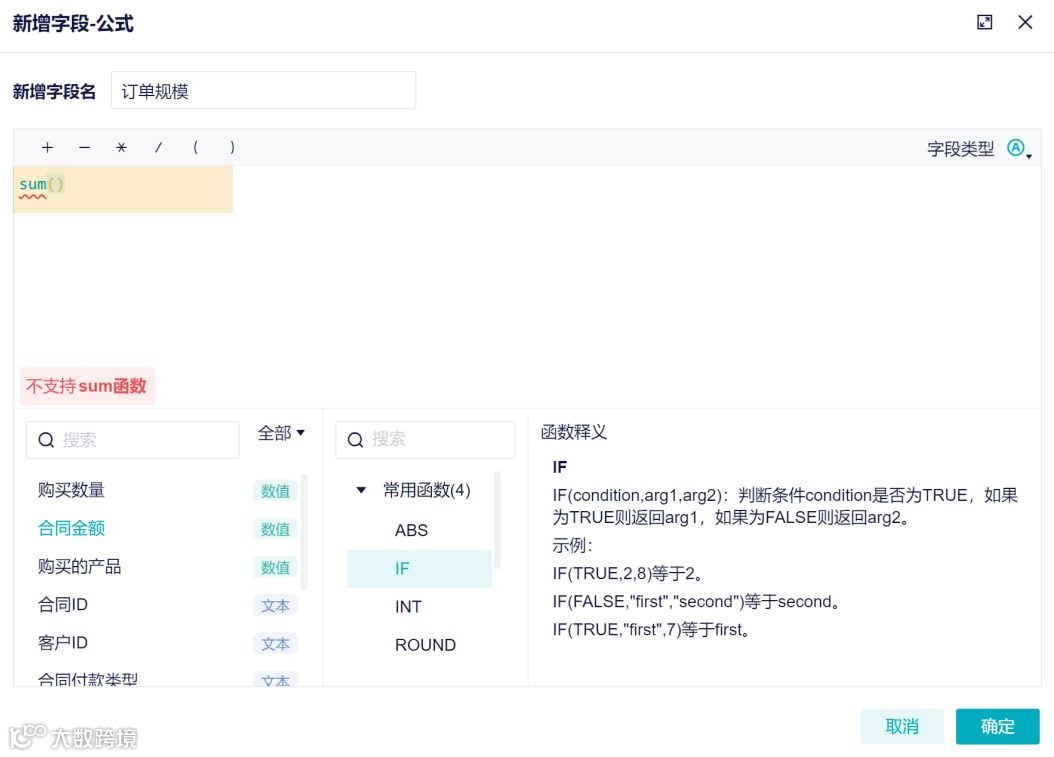Select the ROUND function
The height and width of the screenshot is (757, 1054).
(425, 645)
